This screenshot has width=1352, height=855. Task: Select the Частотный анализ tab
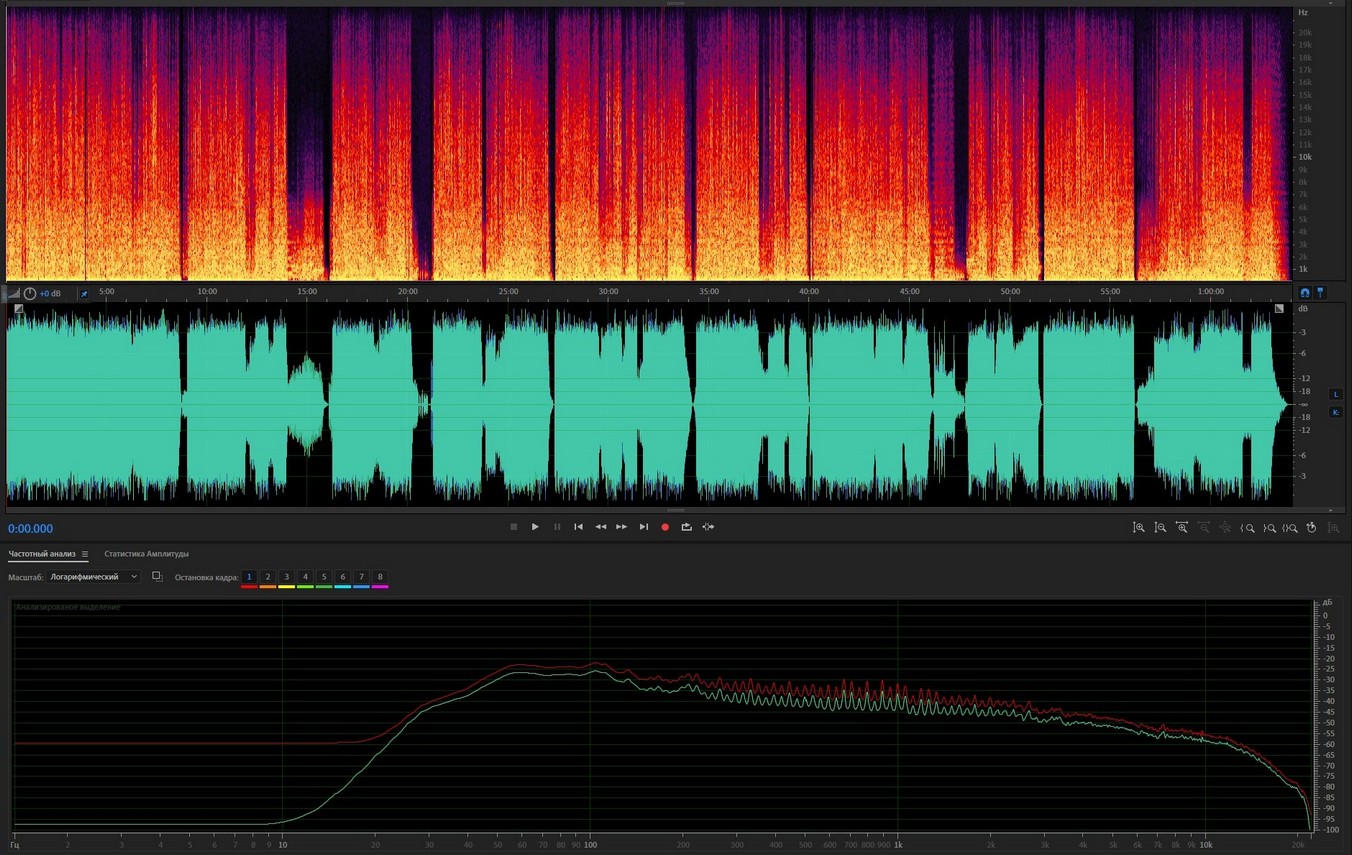[x=42, y=554]
